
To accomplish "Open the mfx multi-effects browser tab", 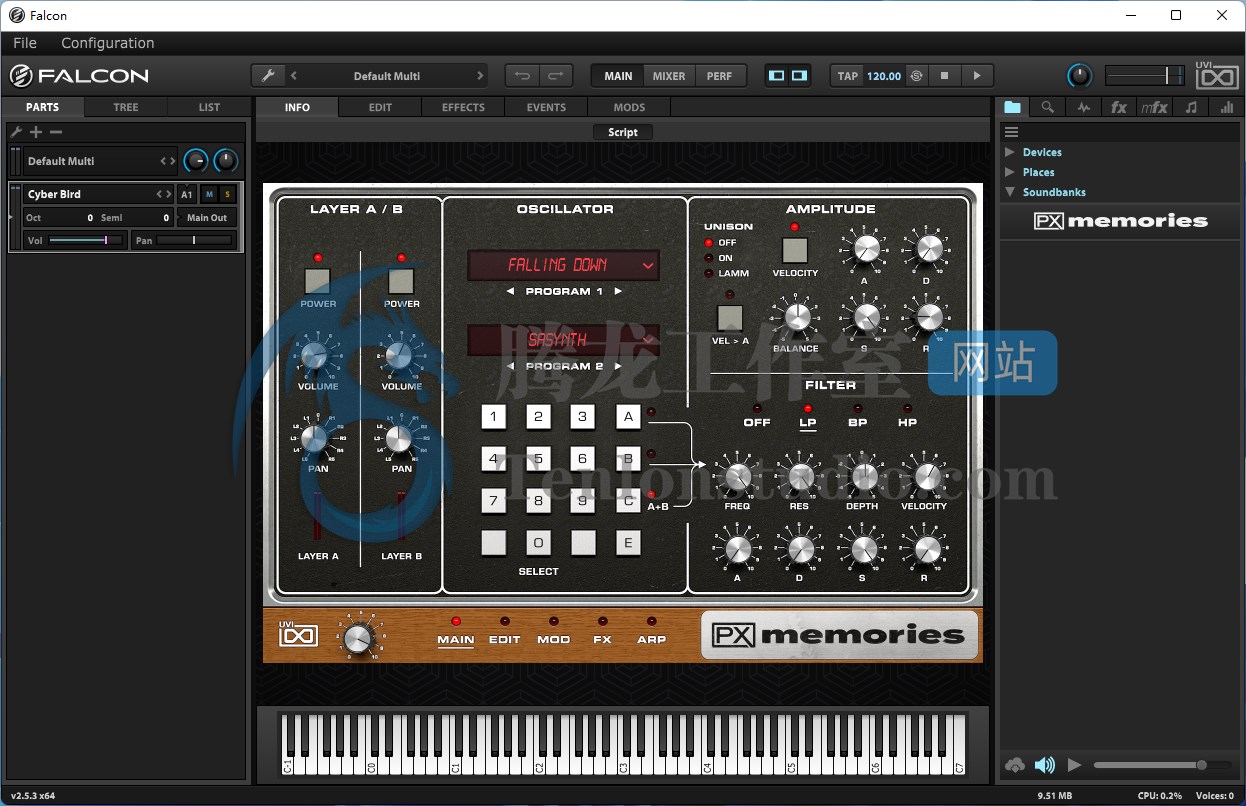I will pos(1155,107).
